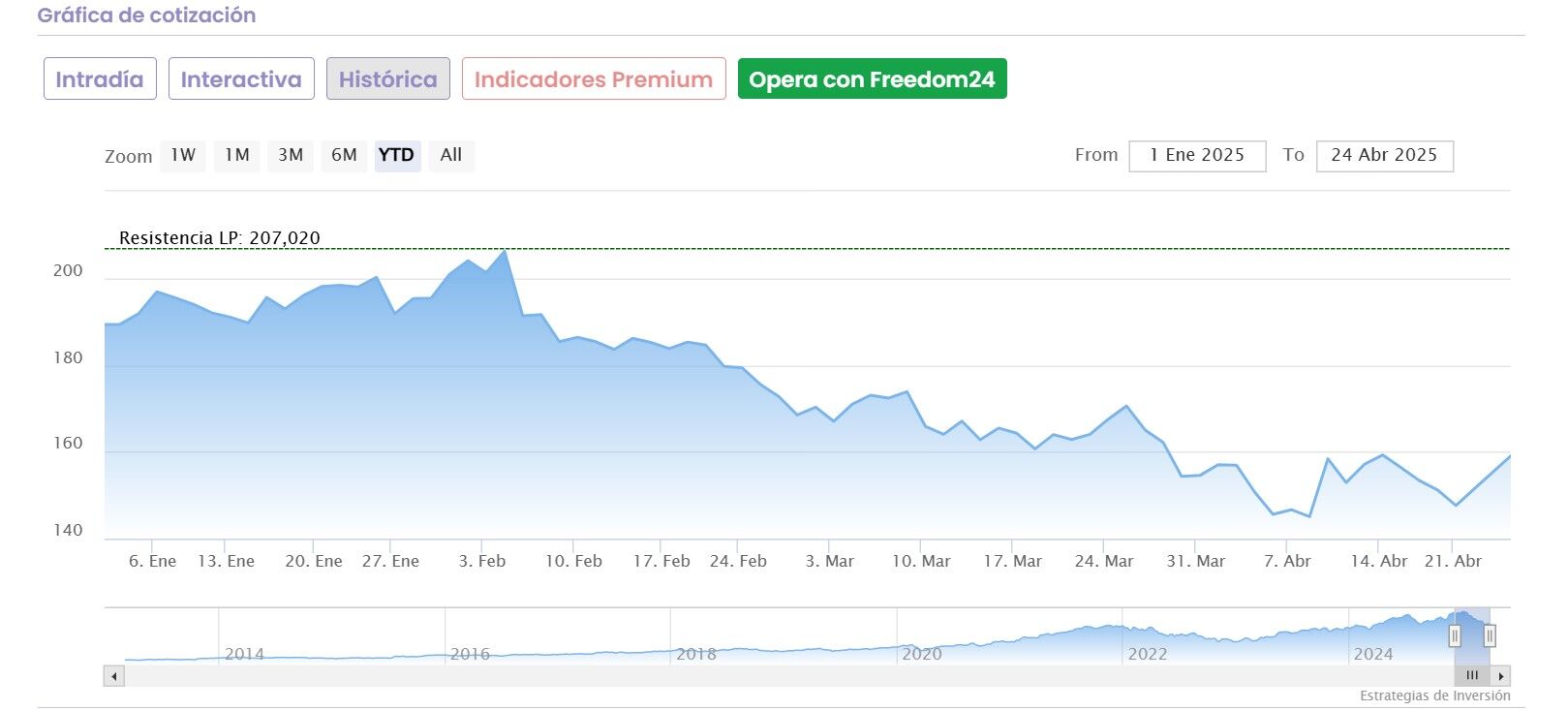The height and width of the screenshot is (711, 1568).
Task: Click the right navigator range handle
Action: tap(1490, 635)
